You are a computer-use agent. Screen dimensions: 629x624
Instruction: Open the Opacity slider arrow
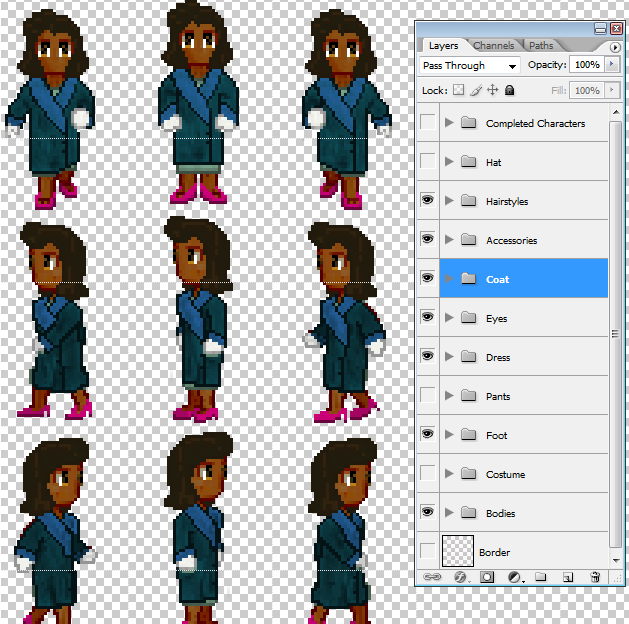pos(612,64)
